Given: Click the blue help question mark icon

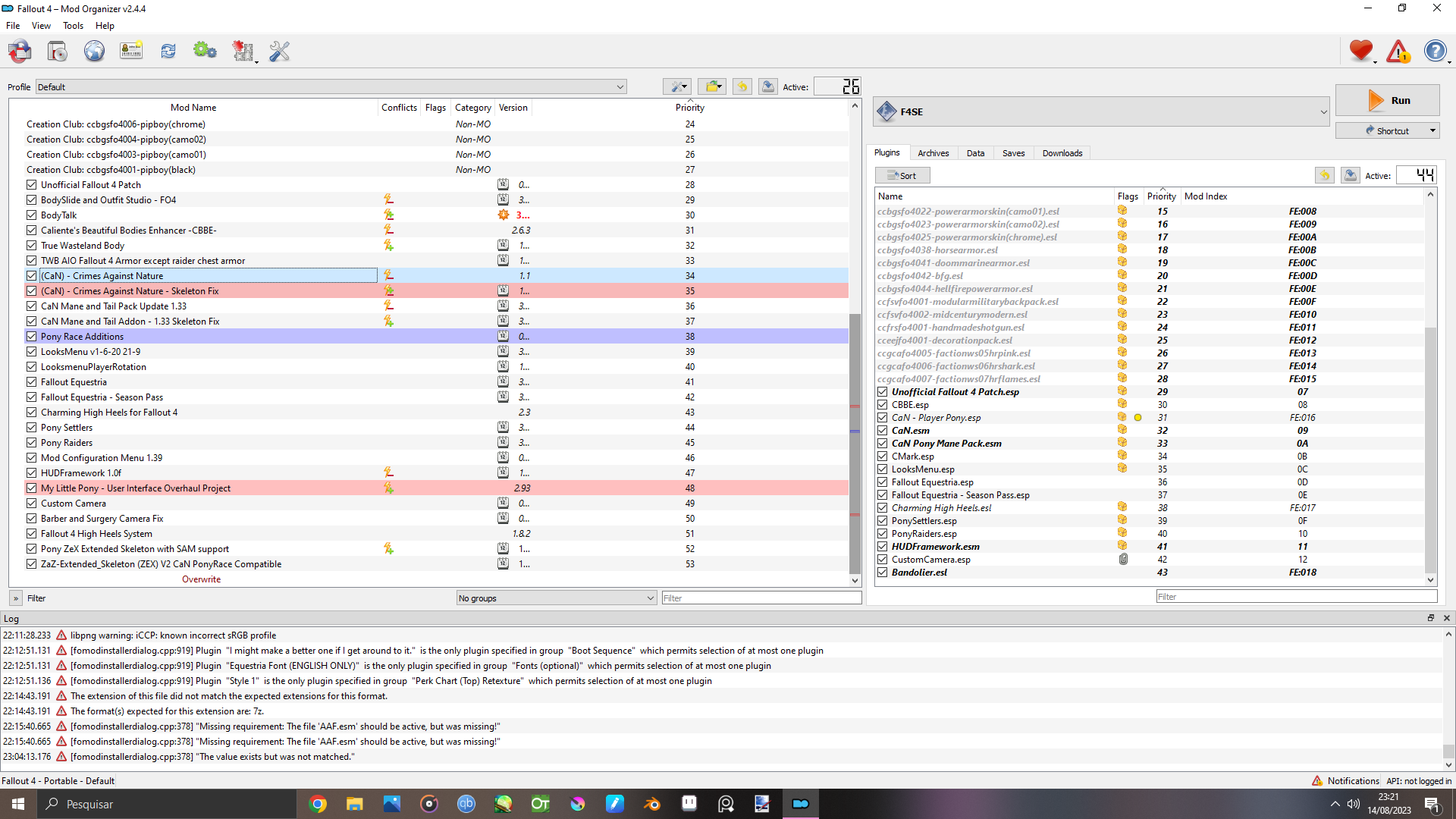Looking at the screenshot, I should click(x=1435, y=52).
